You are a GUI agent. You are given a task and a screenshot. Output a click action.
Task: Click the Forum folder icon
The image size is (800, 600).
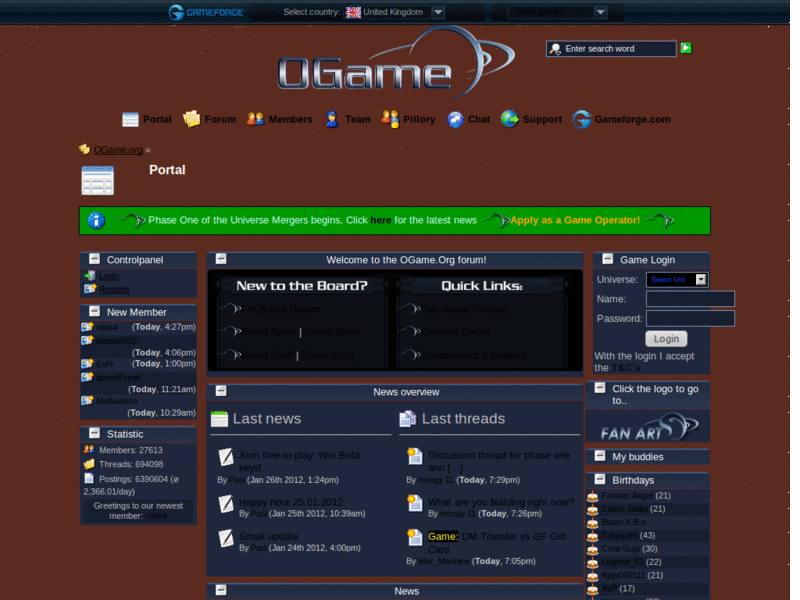pos(192,119)
